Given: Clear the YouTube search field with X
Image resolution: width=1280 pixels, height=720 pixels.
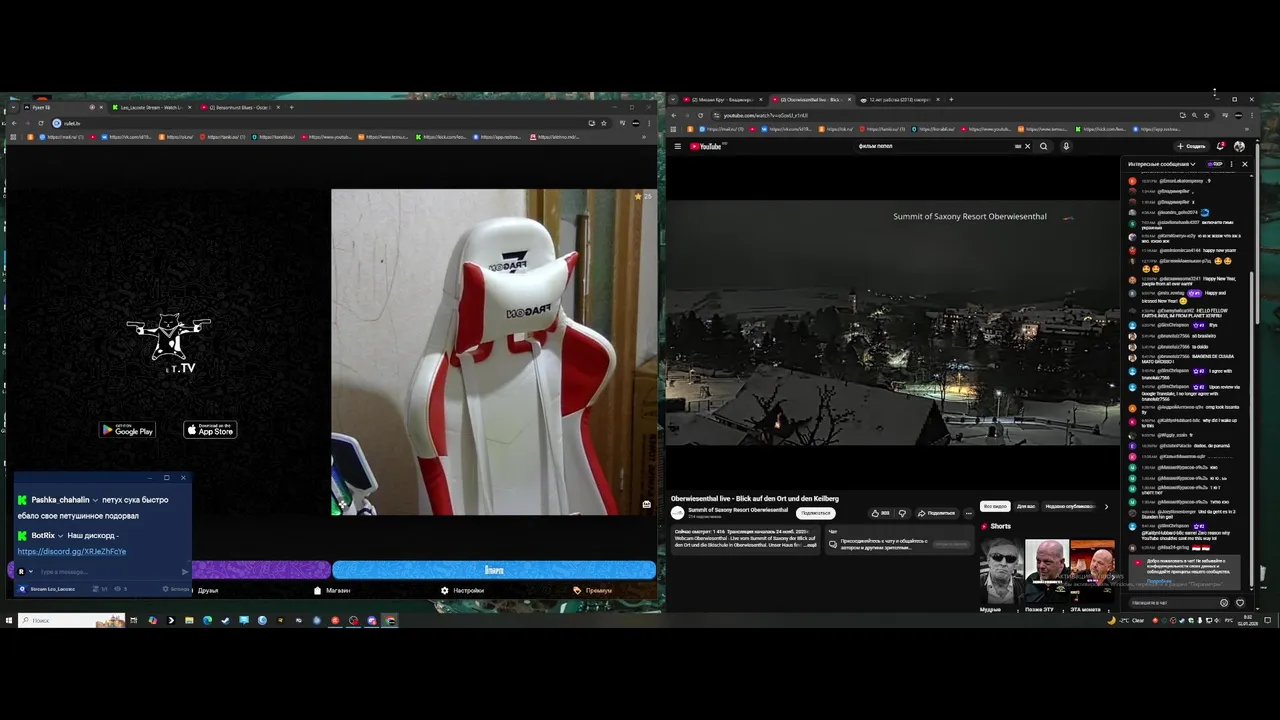Looking at the screenshot, I should [x=1027, y=146].
